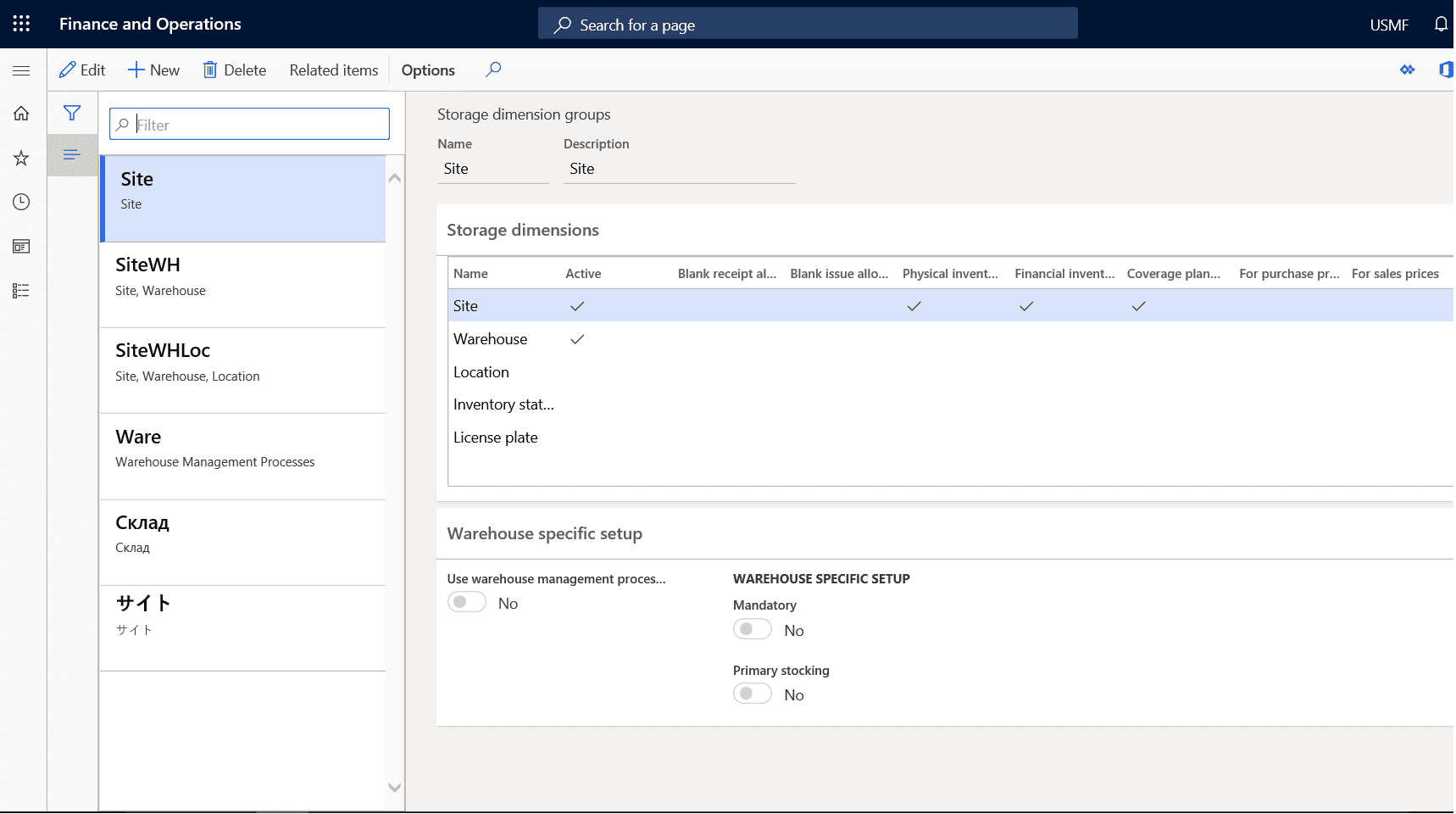
Task: Toggle the list view lines icon
Action: click(72, 154)
